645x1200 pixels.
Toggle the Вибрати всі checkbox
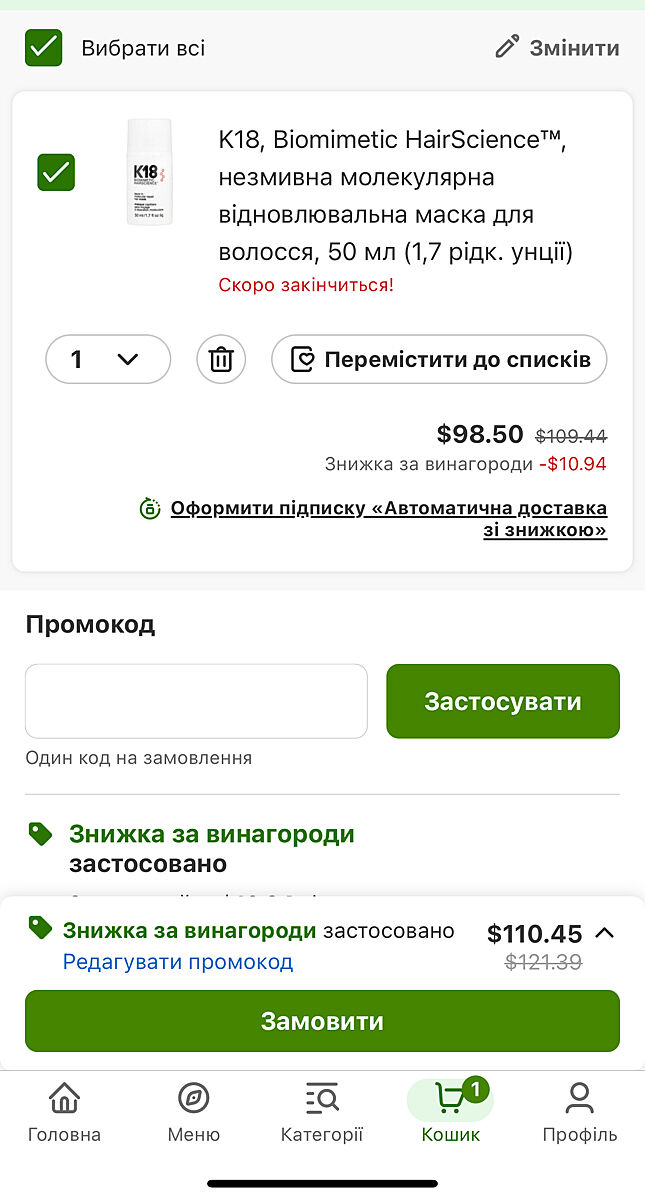(x=44, y=47)
